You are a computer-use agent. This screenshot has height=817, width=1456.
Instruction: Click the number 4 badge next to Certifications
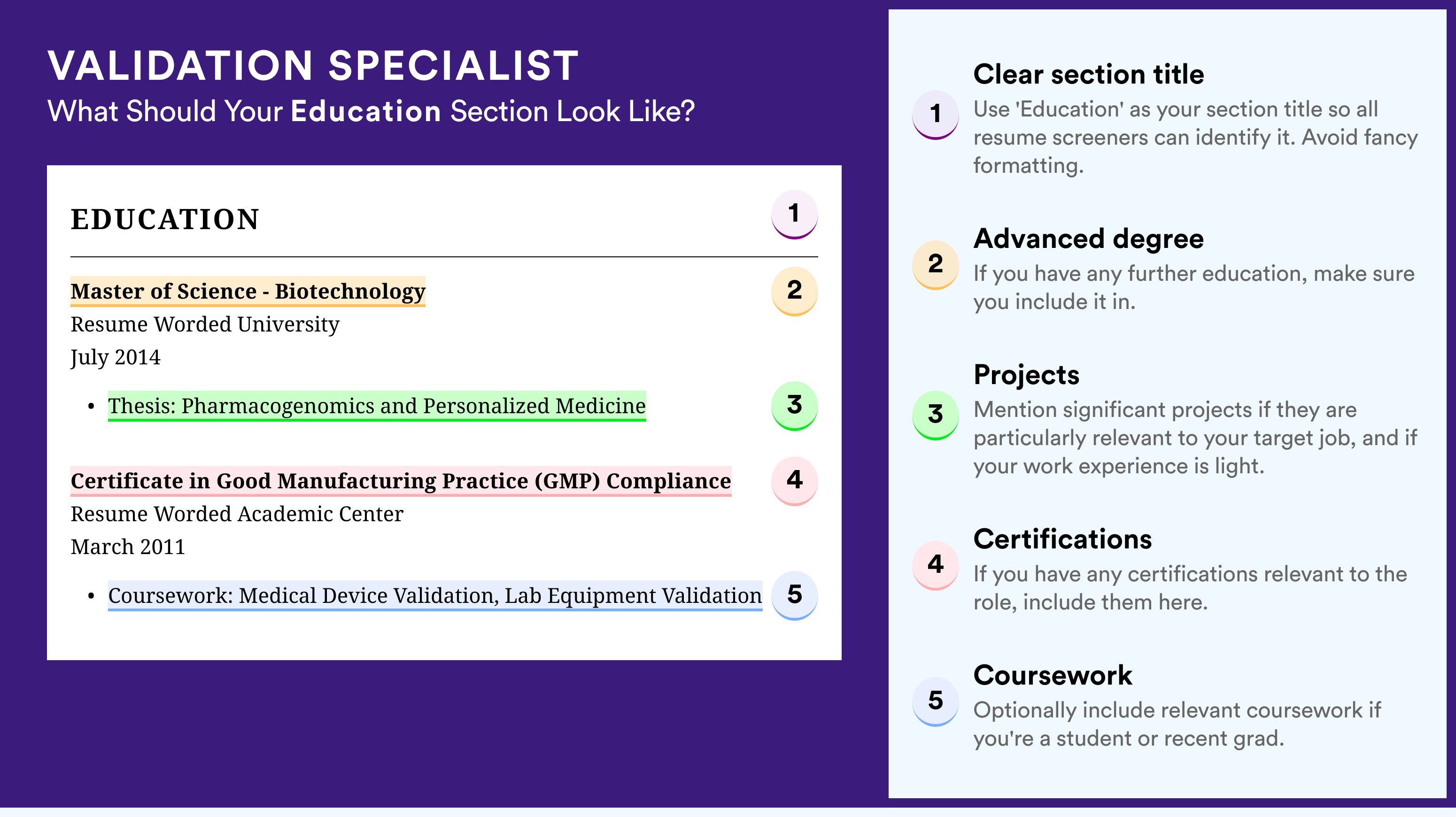pos(935,565)
